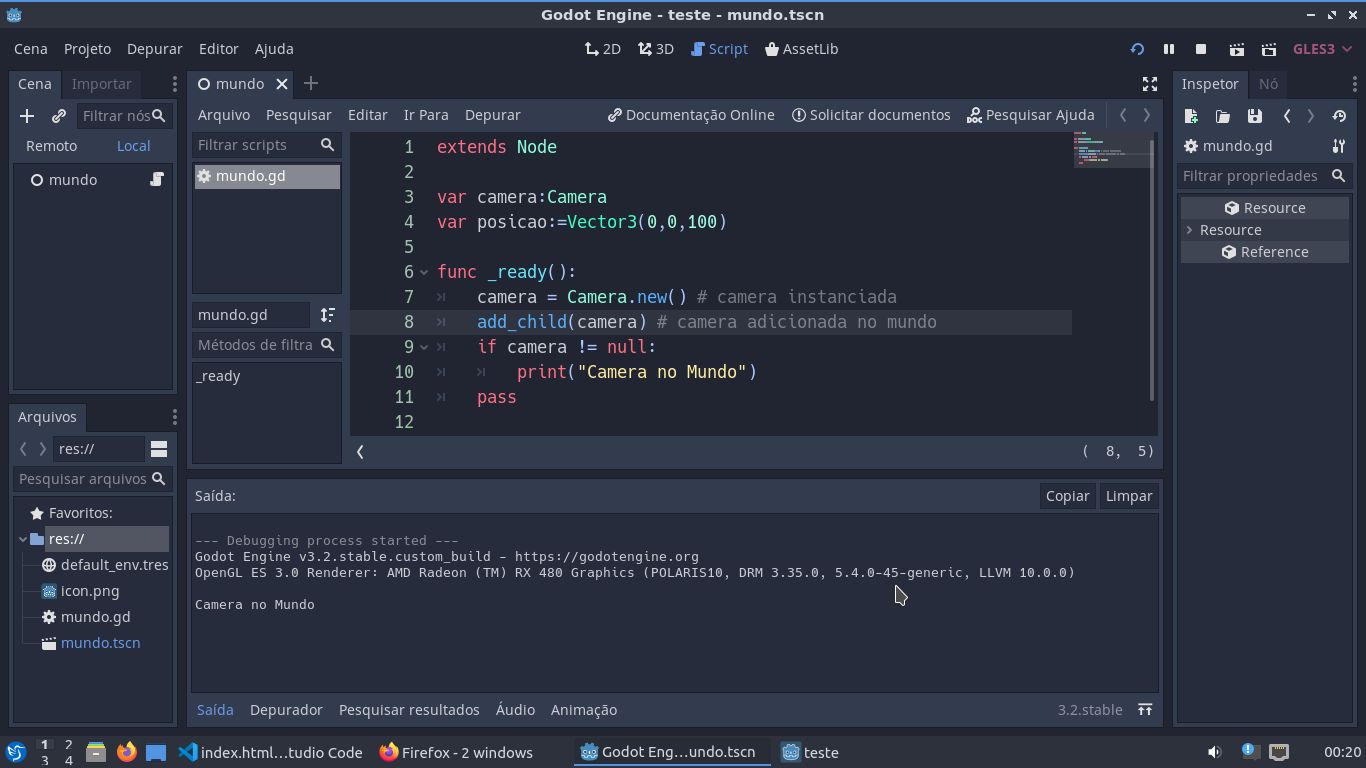Image resolution: width=1366 pixels, height=768 pixels.
Task: Fold the _ready function at line 6
Action: [424, 272]
